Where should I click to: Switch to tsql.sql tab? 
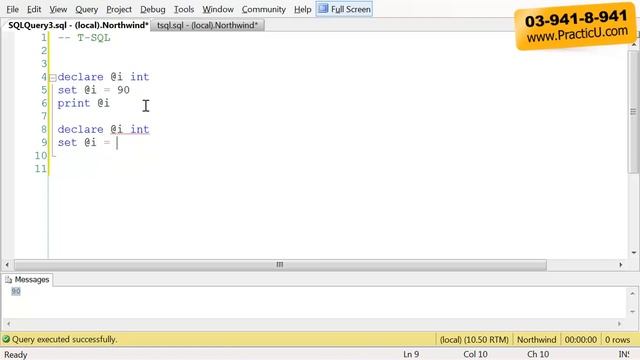point(207,25)
